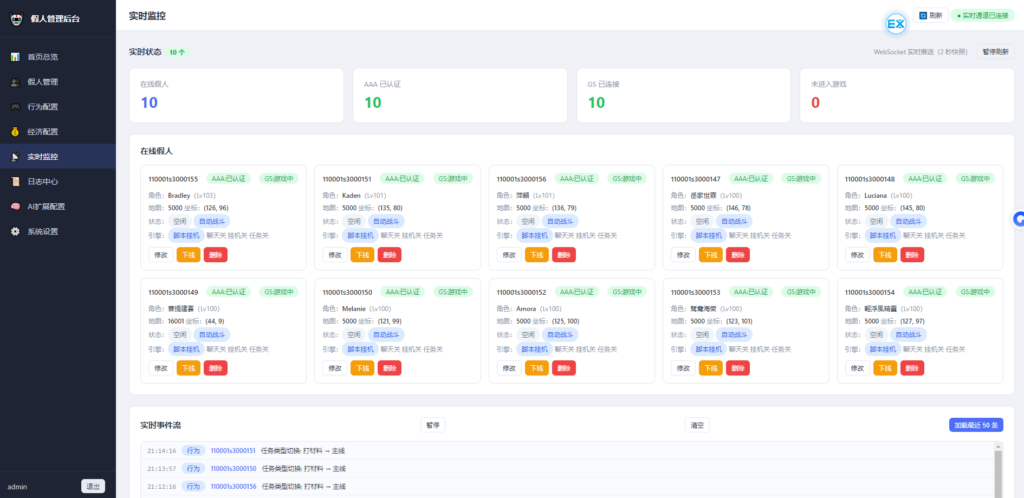Viewport: 1024px width, 498px height.
Task: Click the event stream scrollbar thumb
Action: tap(997, 475)
